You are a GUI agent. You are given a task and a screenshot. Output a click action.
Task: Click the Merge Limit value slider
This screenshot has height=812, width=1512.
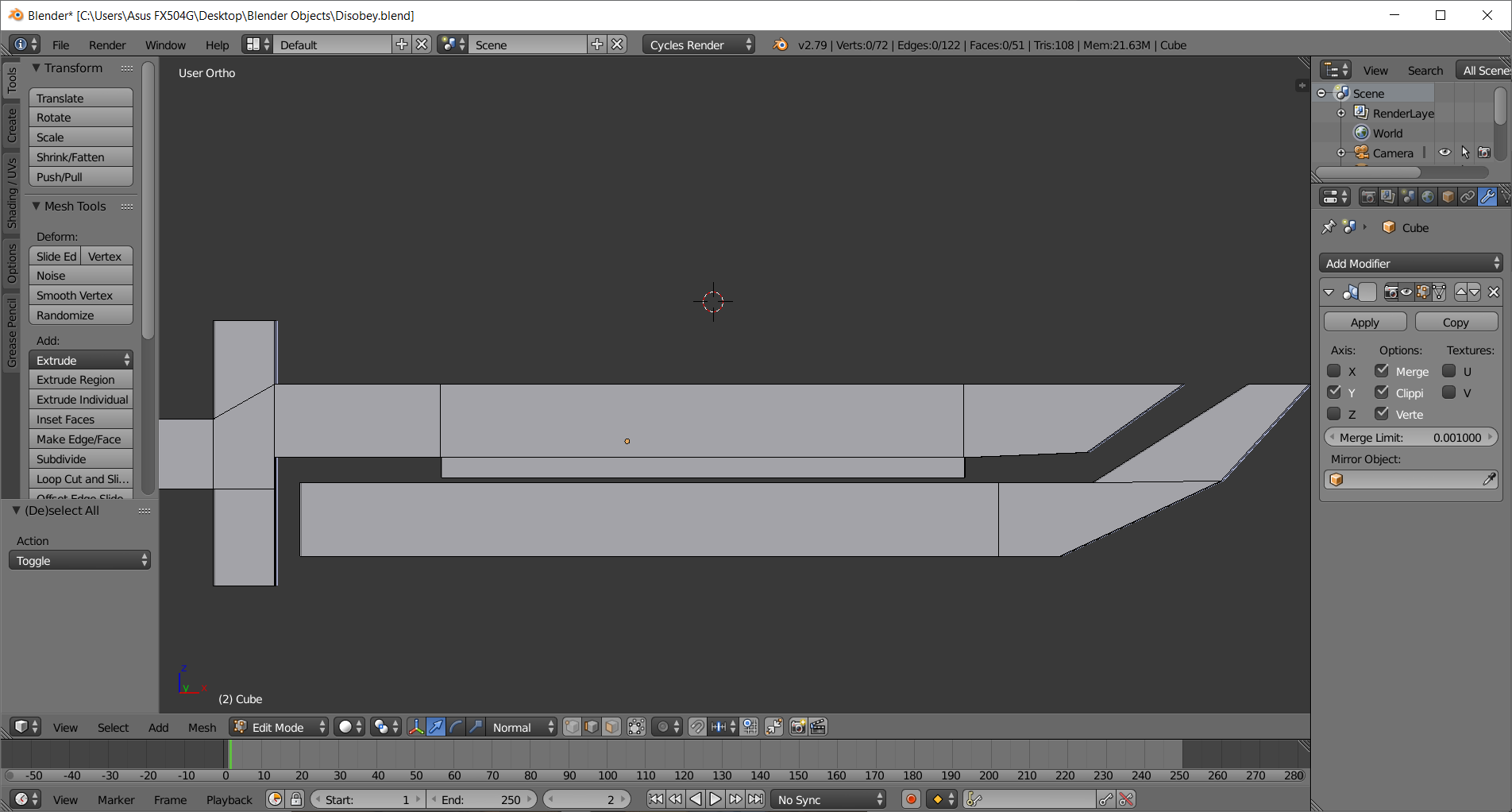(x=1411, y=437)
